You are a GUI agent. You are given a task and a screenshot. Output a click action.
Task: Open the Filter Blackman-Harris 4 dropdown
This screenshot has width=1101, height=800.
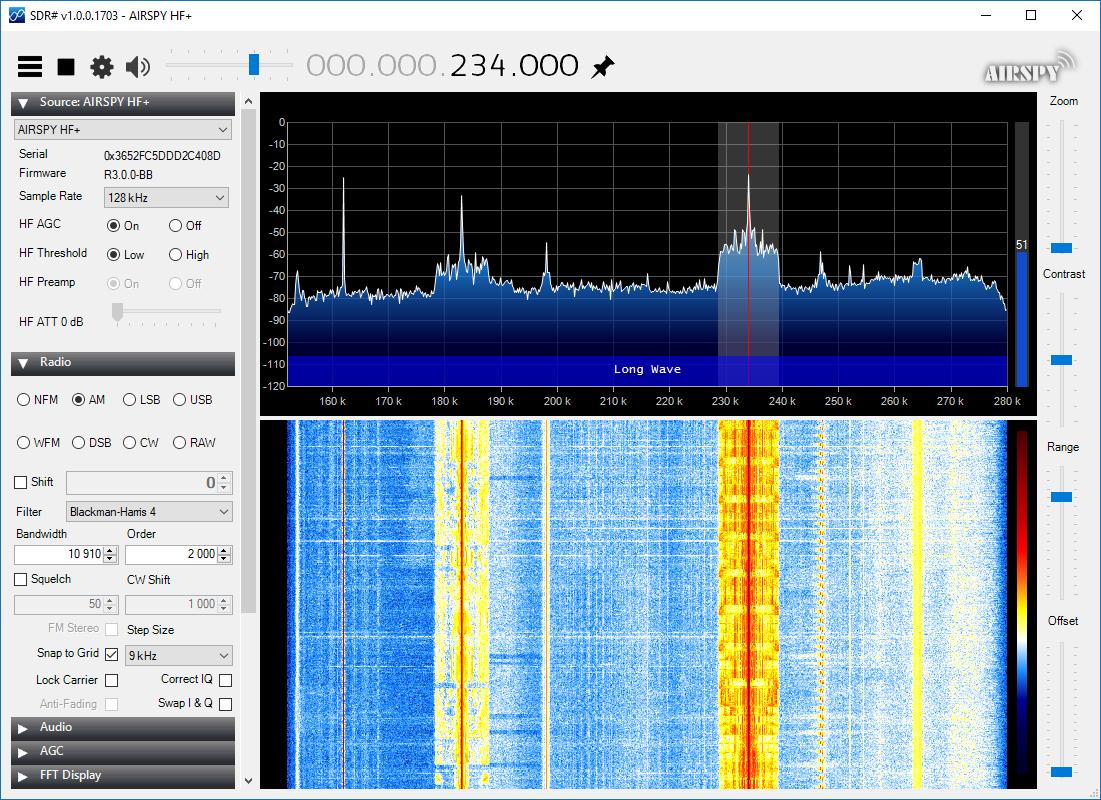click(149, 512)
